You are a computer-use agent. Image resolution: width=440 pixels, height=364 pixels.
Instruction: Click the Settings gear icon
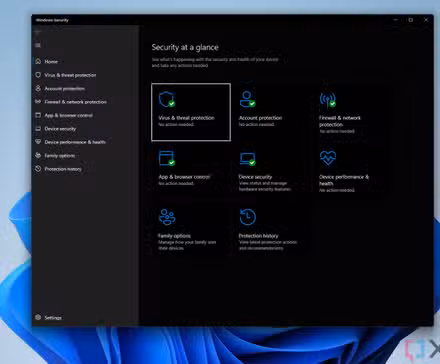click(38, 317)
